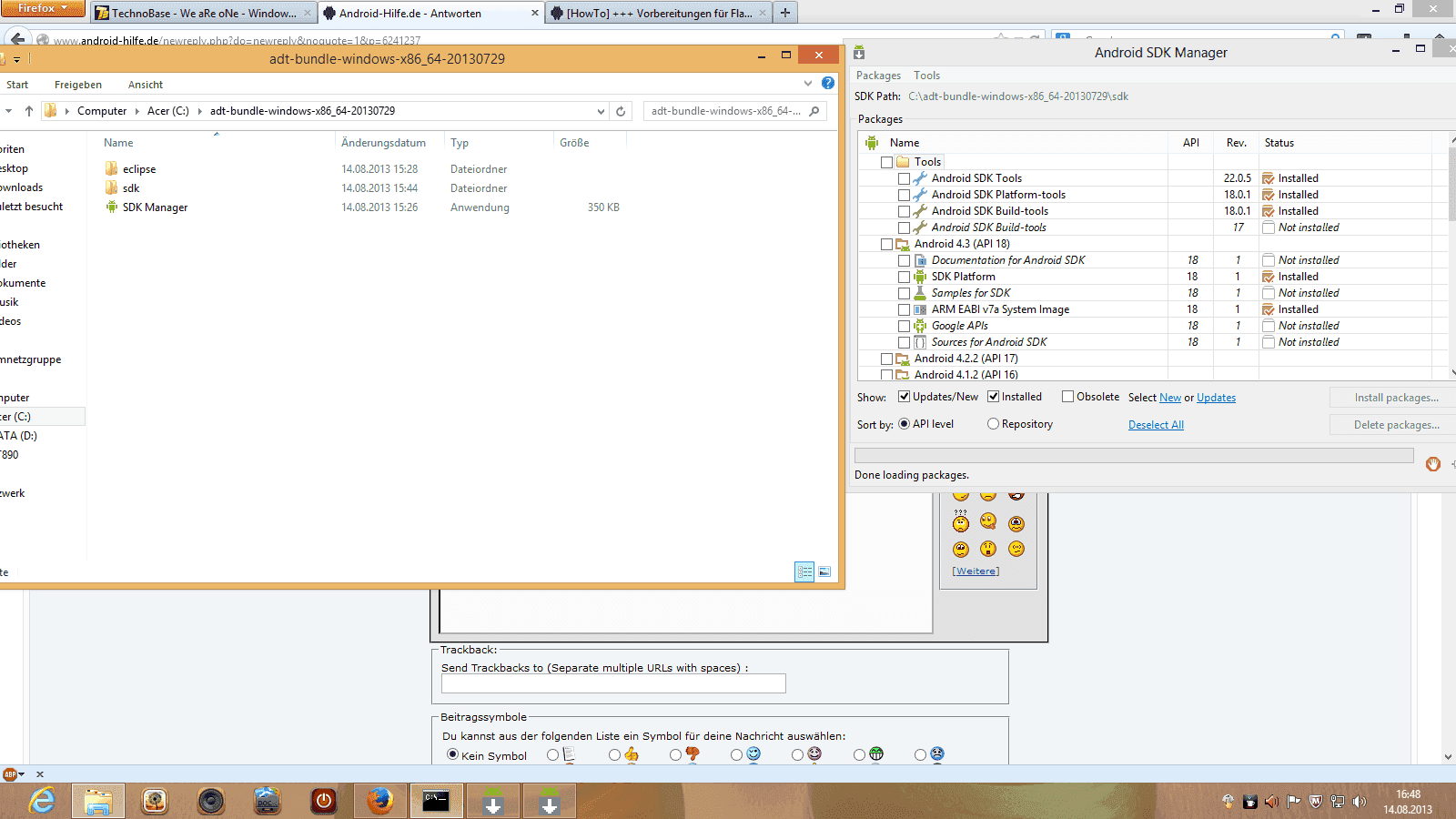Click the Deselect All link
This screenshot has width=1456, height=819.
click(1156, 425)
